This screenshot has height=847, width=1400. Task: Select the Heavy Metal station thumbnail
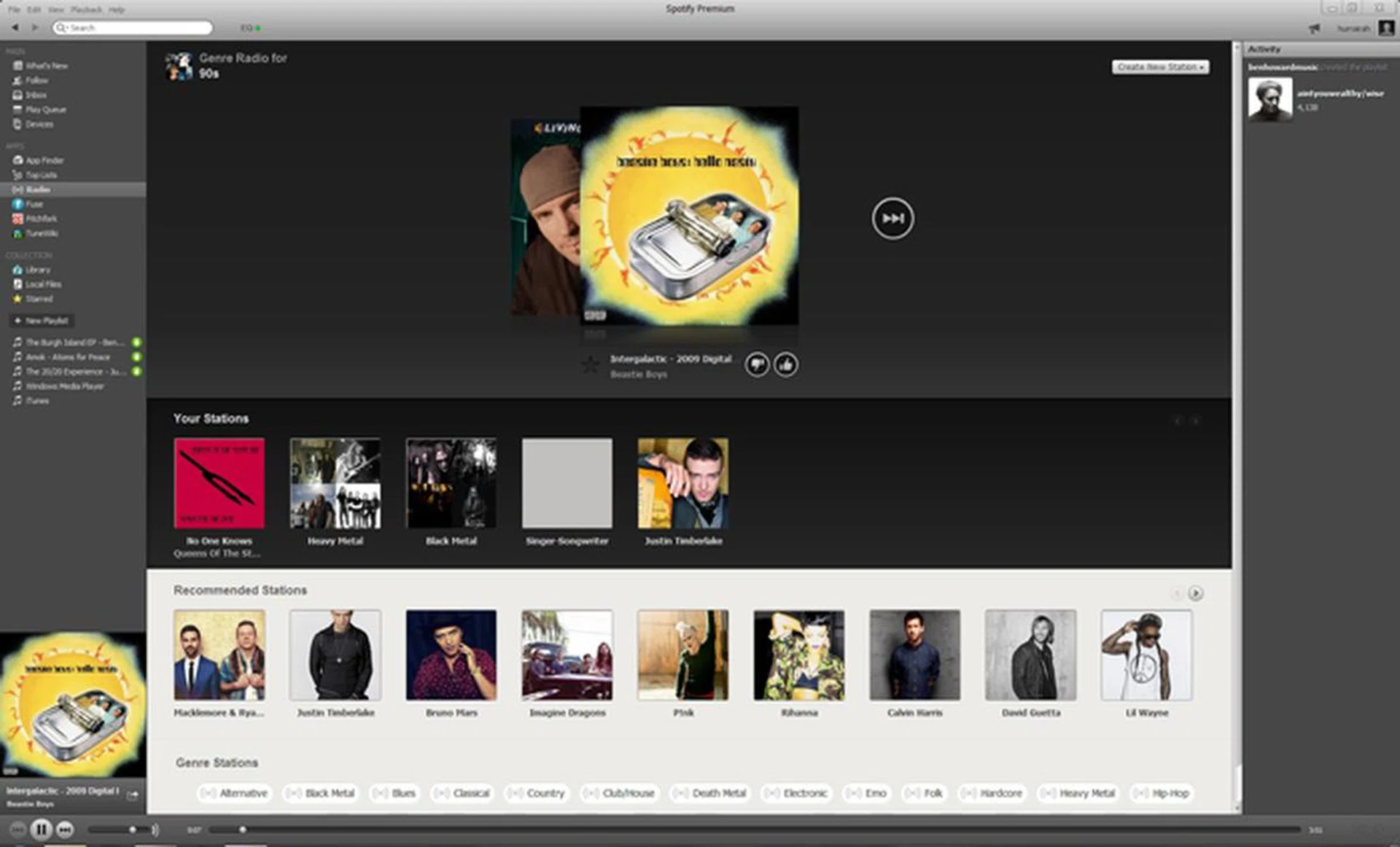tap(335, 483)
